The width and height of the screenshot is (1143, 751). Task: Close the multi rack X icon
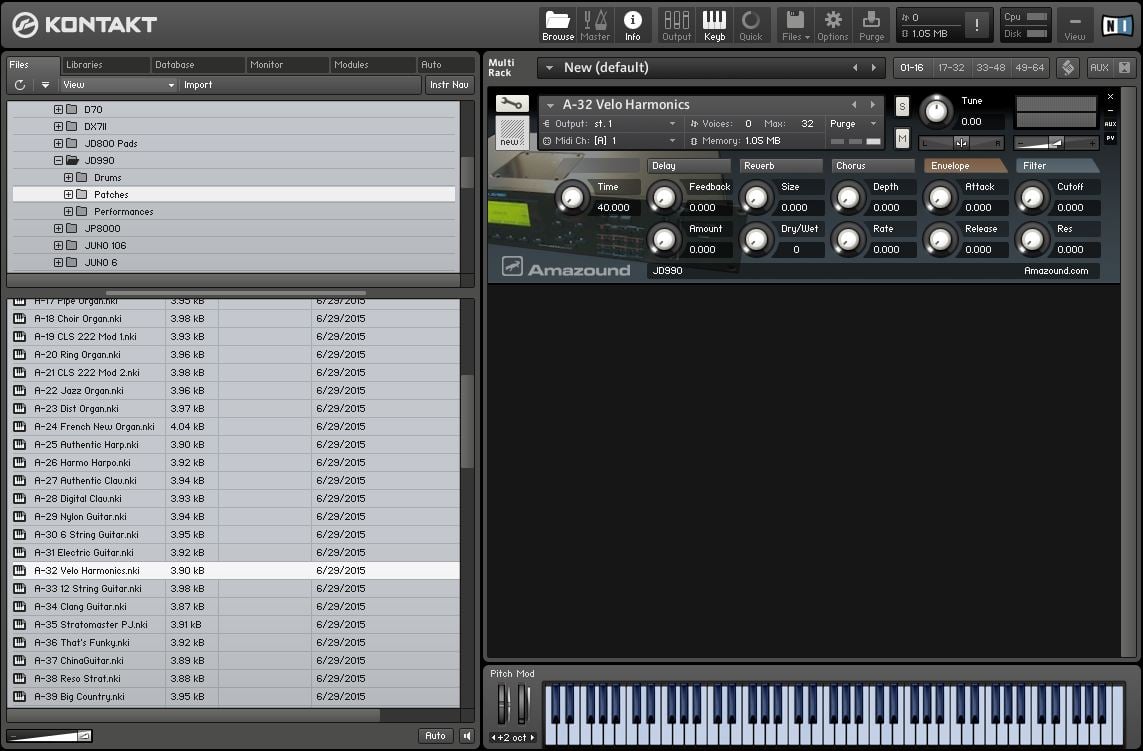(1125, 68)
